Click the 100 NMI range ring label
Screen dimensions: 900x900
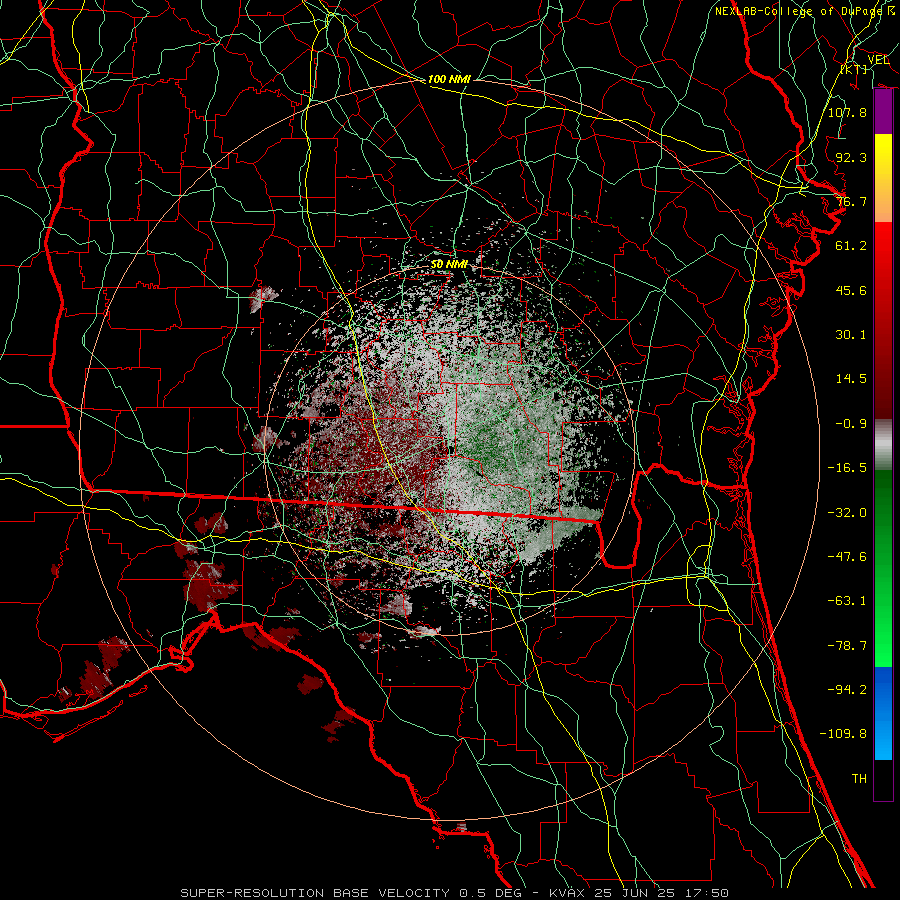[449, 79]
